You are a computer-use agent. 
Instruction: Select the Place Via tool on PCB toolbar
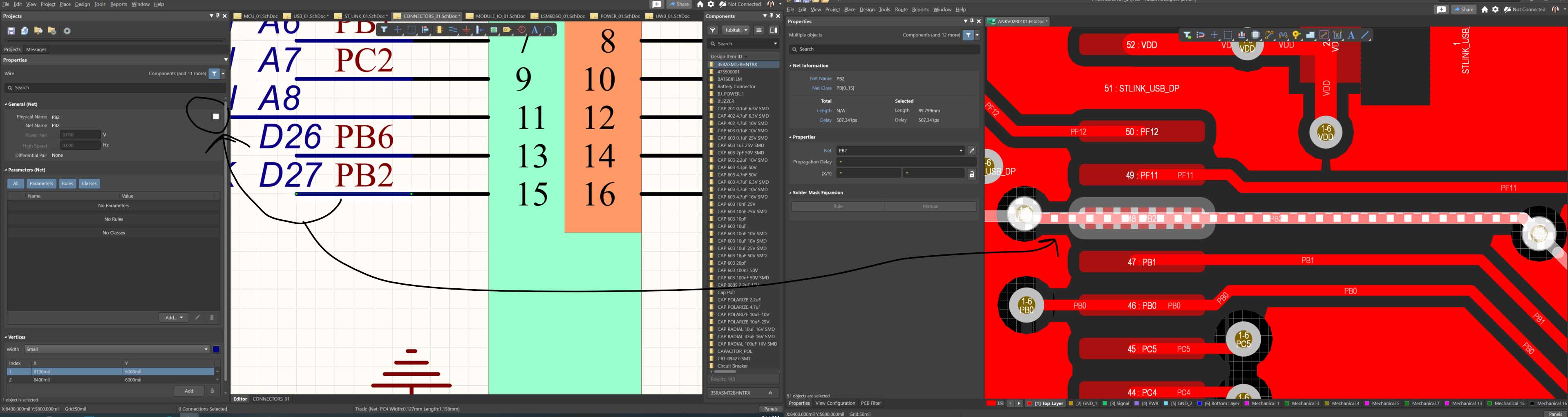tap(1297, 35)
